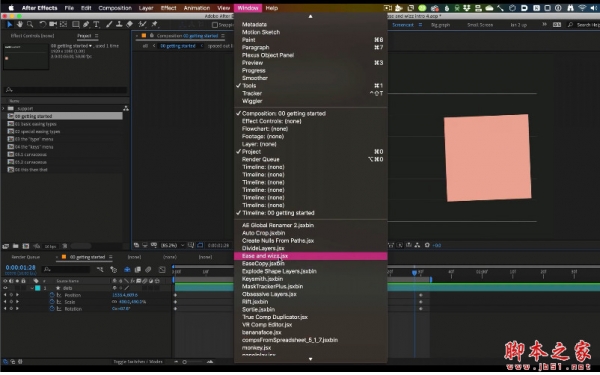Click Toggle Switches / Modes button
This screenshot has width=600, height=375.
pyautogui.click(x=138, y=362)
